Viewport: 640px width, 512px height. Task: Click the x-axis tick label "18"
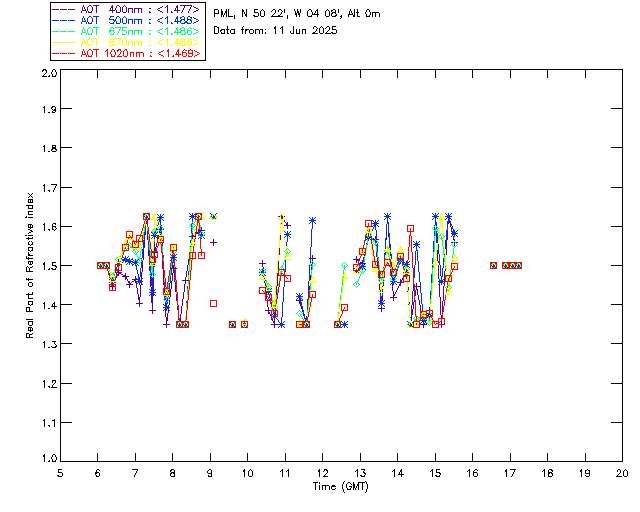tap(547, 473)
